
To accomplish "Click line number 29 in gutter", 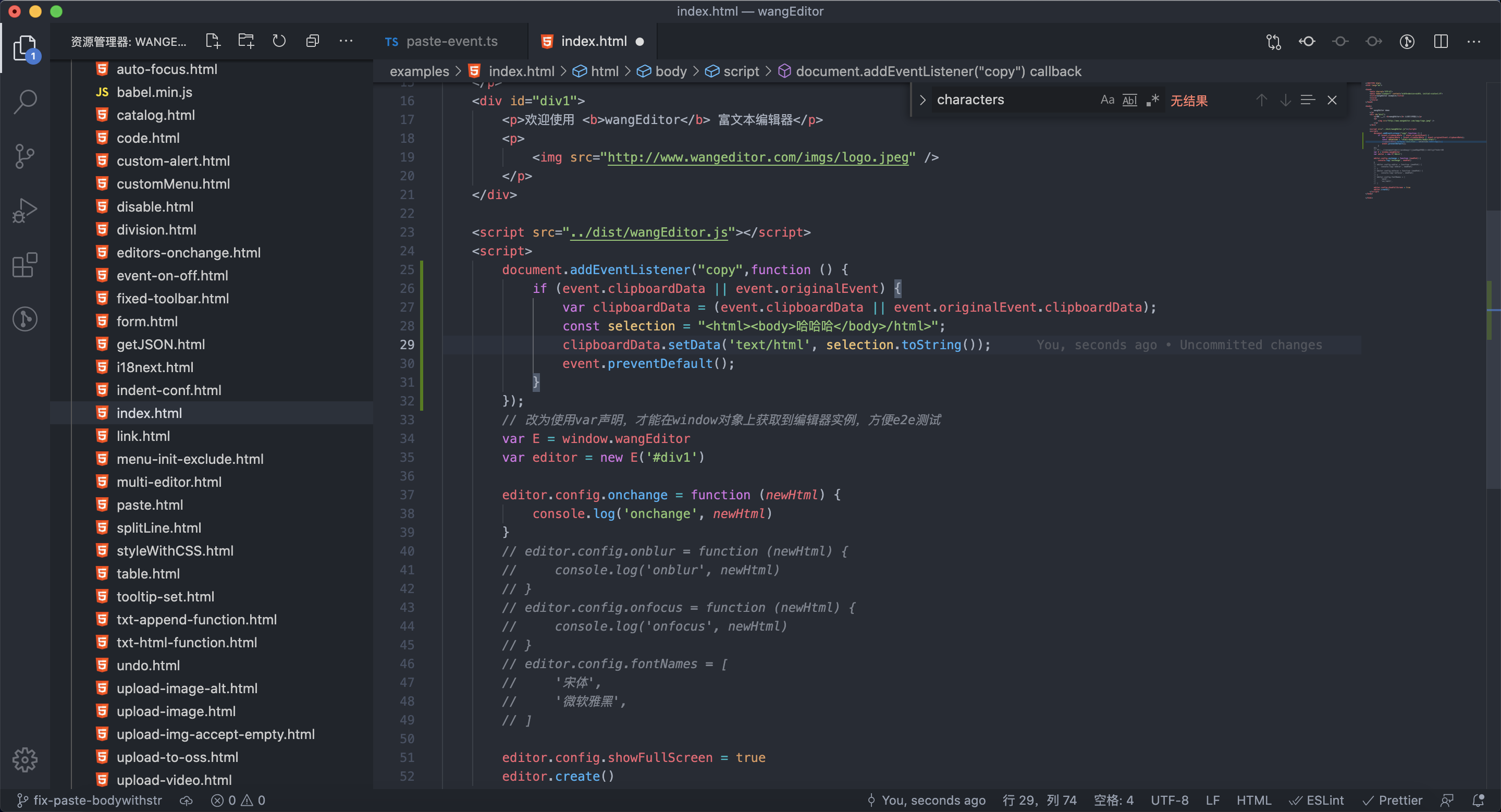I will coord(407,345).
